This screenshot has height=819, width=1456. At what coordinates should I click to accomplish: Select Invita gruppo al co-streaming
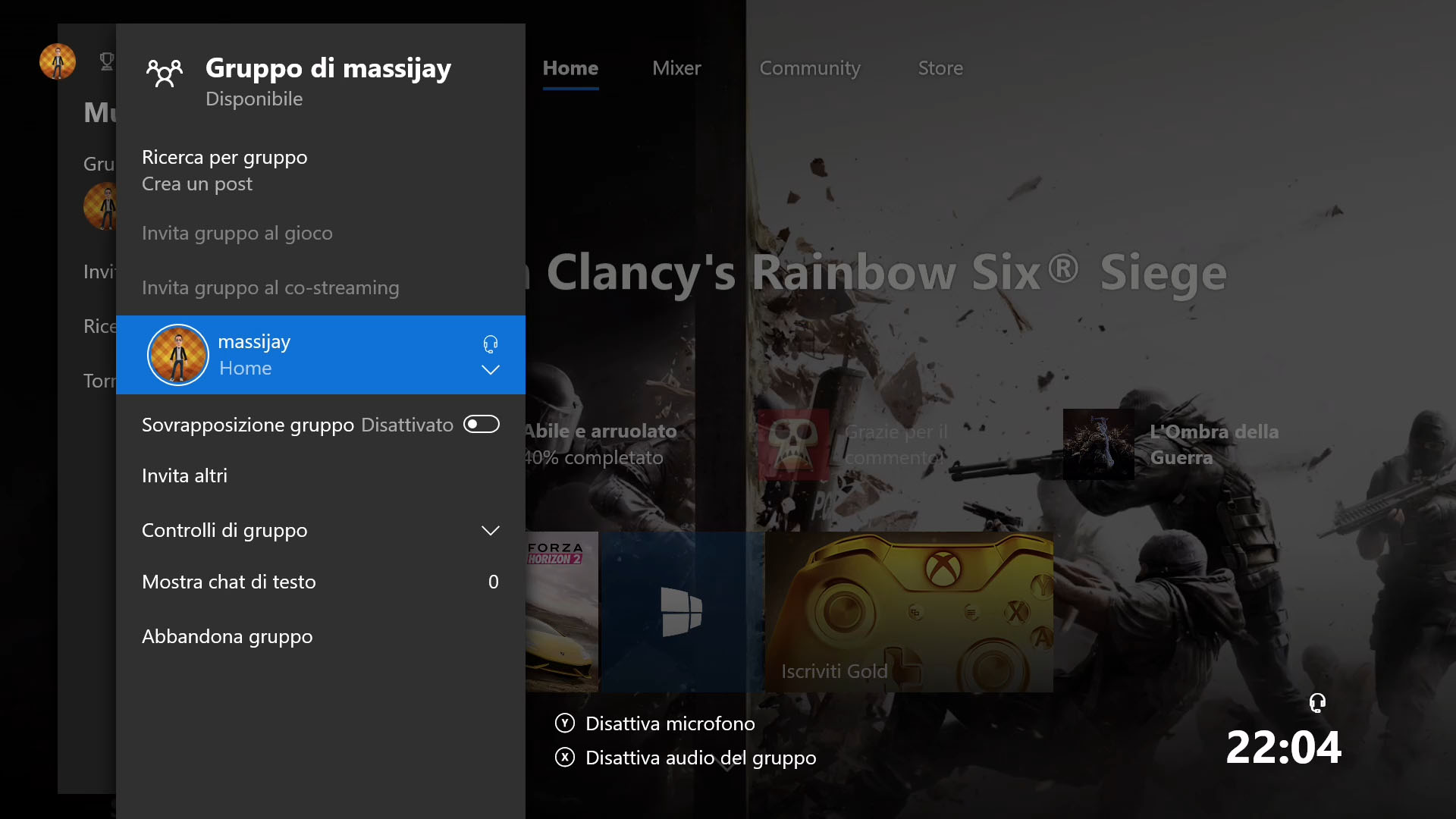click(x=321, y=287)
